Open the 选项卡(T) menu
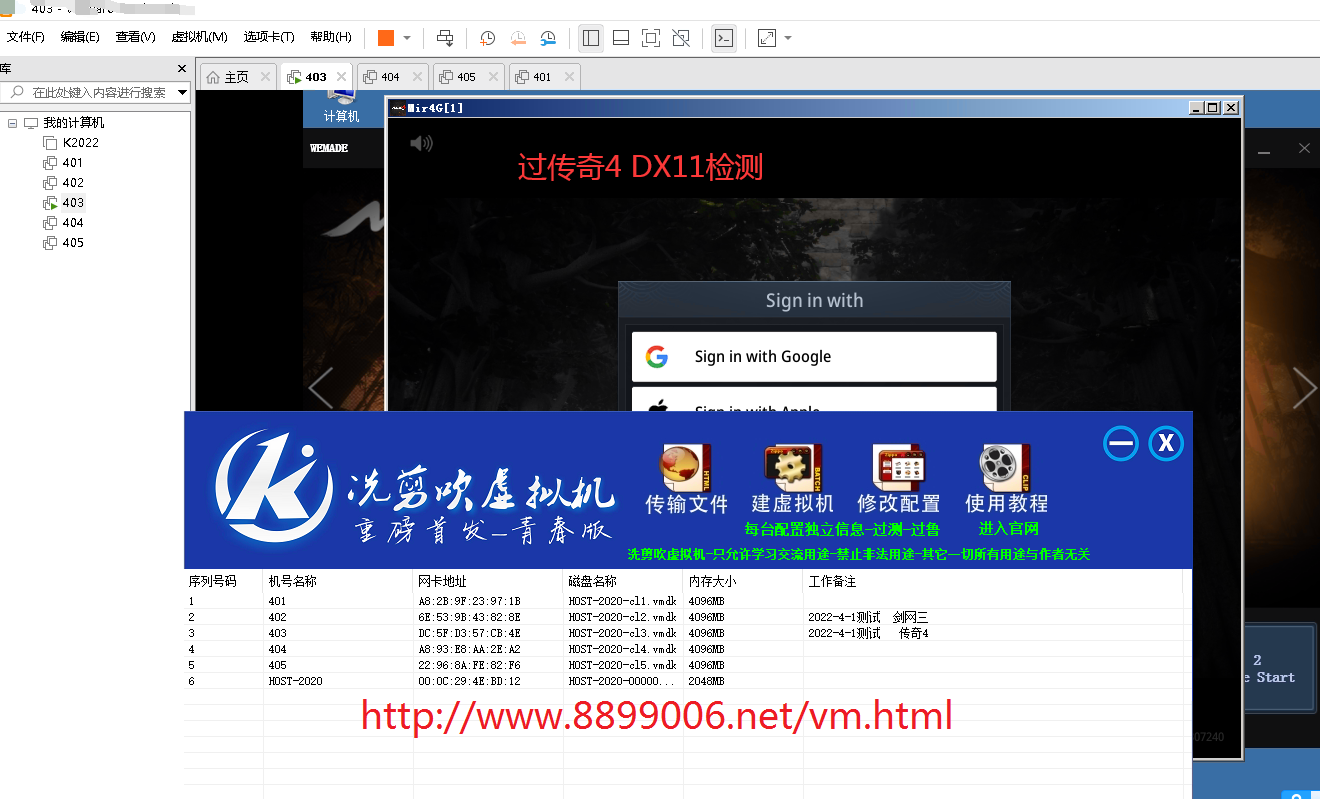The image size is (1320, 799). pos(269,37)
